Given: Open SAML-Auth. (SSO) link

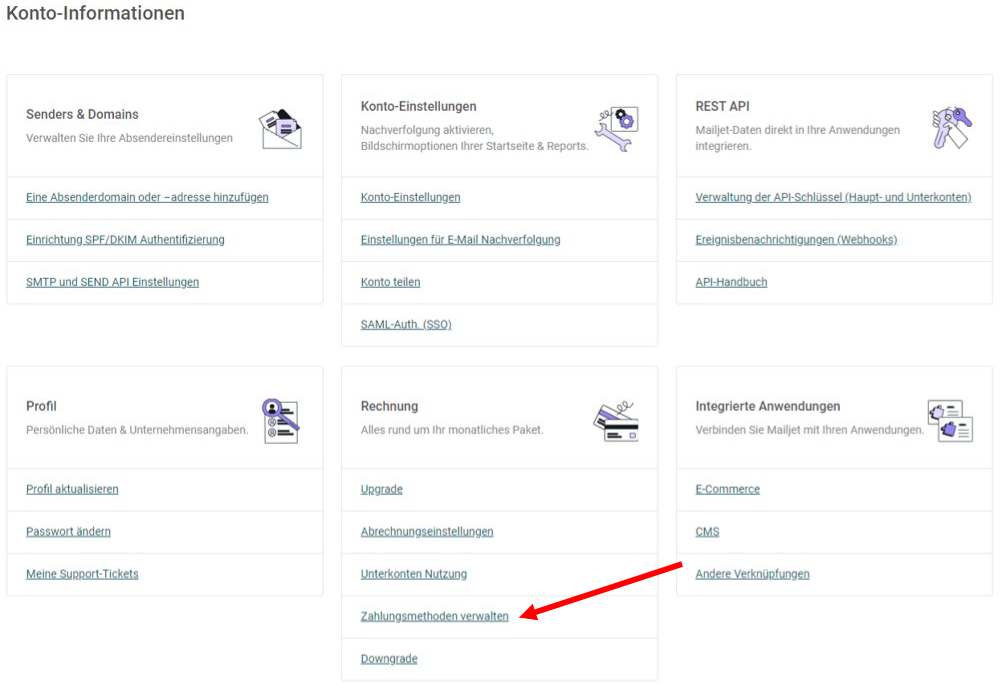Looking at the screenshot, I should [x=406, y=325].
